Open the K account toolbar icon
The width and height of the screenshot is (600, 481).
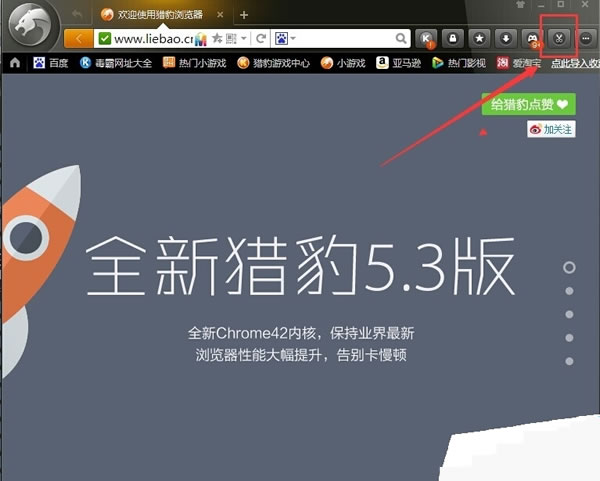[426, 38]
